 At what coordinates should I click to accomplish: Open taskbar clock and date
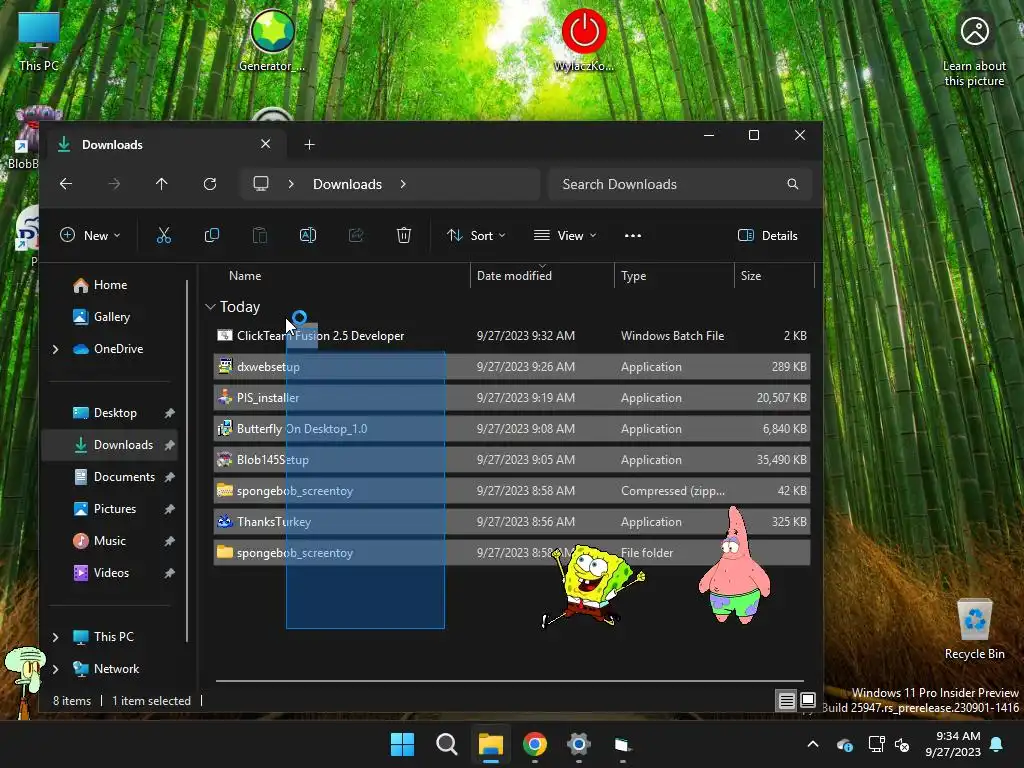click(953, 744)
